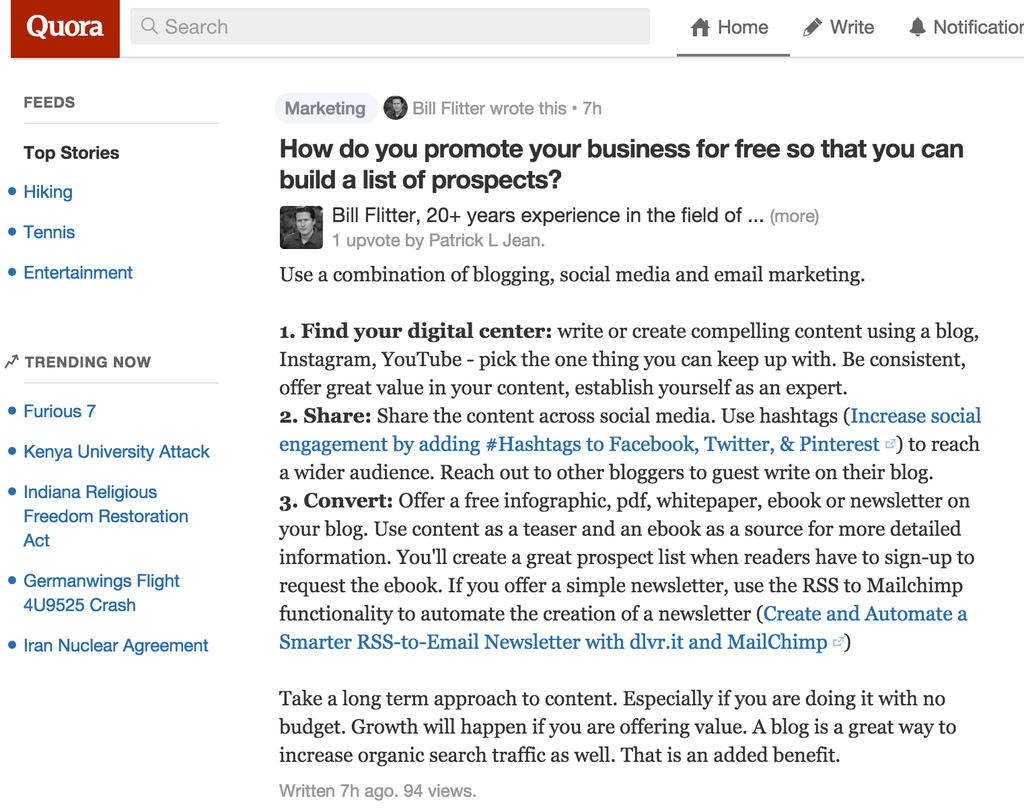Open the Iran Nuclear Agreement trending topic
The height and width of the screenshot is (809, 1024).
click(116, 646)
